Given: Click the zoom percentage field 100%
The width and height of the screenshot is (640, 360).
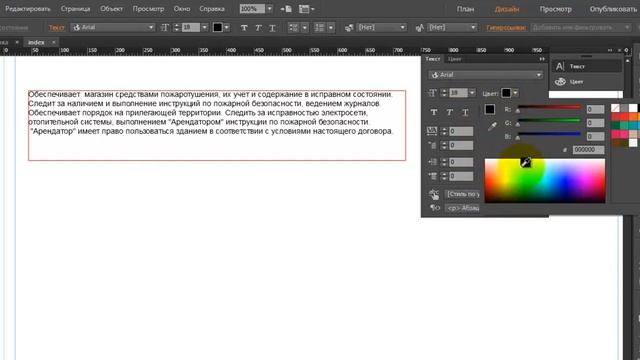Looking at the screenshot, I should [x=252, y=9].
